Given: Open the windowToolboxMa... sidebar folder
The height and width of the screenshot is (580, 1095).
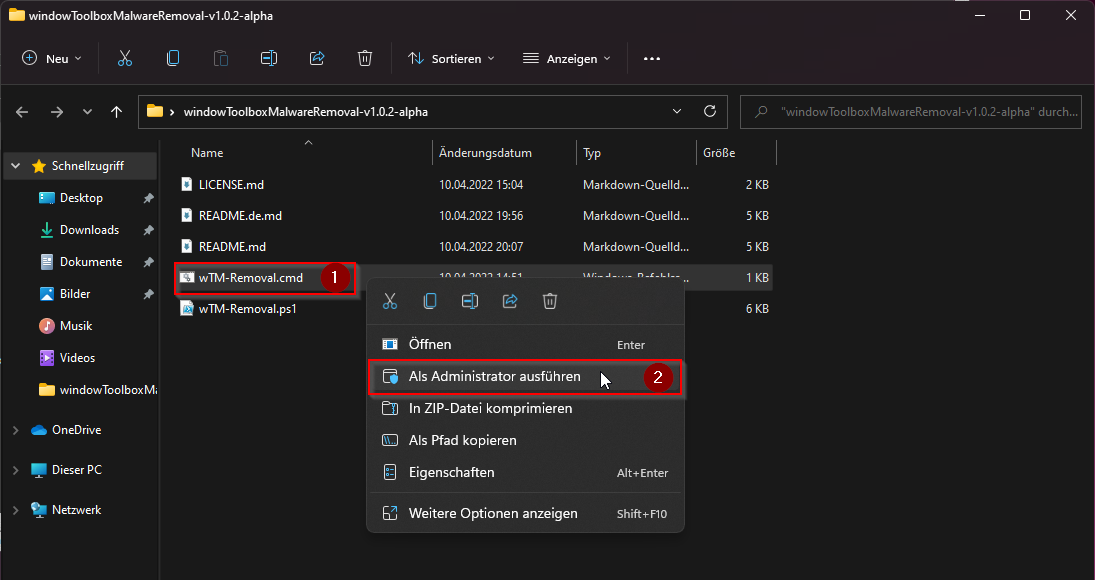Looking at the screenshot, I should [98, 390].
